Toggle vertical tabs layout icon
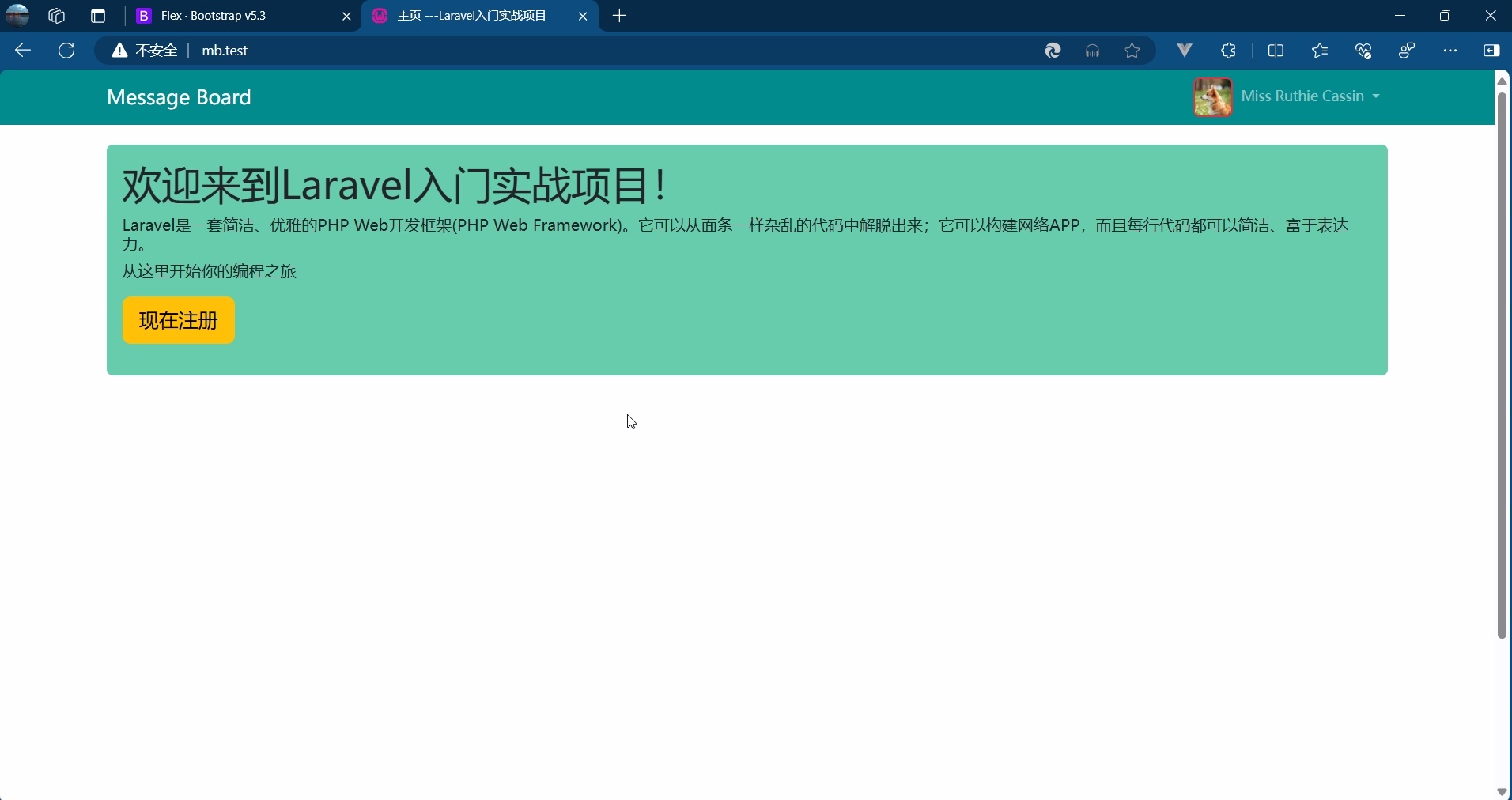This screenshot has width=1512, height=800. pos(97,16)
